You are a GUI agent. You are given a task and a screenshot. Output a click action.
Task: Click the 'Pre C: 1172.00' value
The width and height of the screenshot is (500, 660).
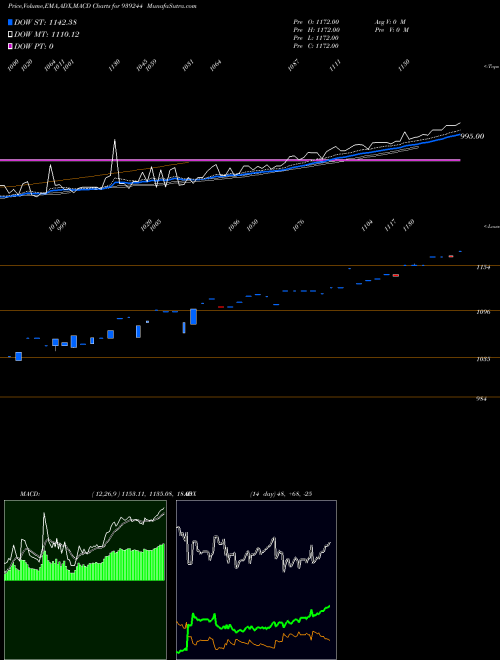[316, 46]
